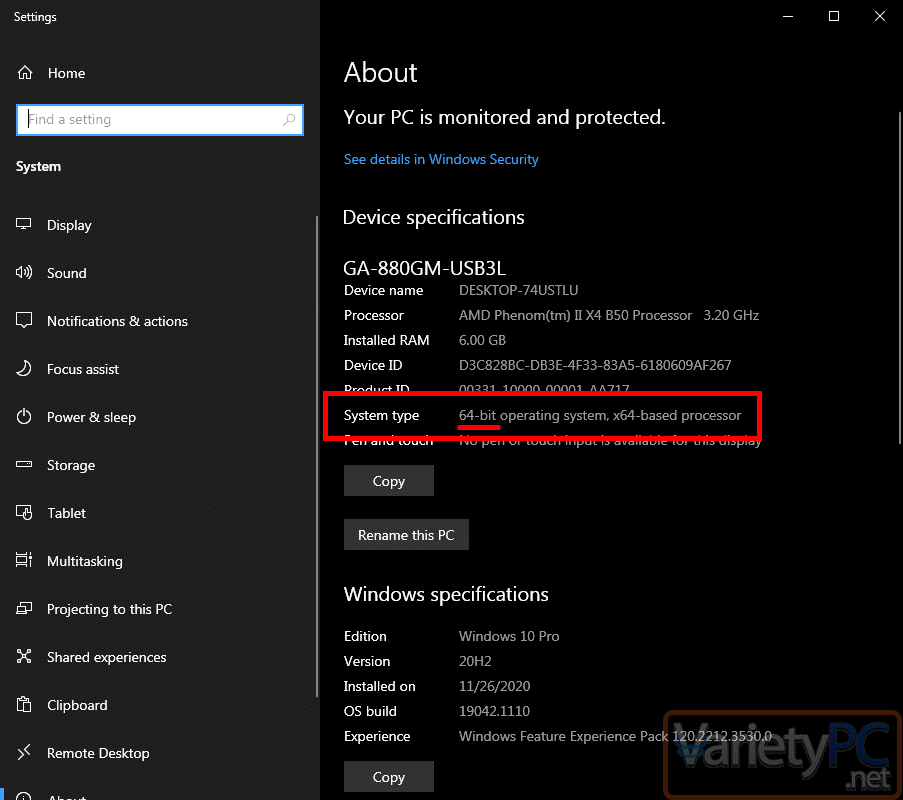Click the Windows specifications heading
903x800 pixels.
[x=446, y=594]
